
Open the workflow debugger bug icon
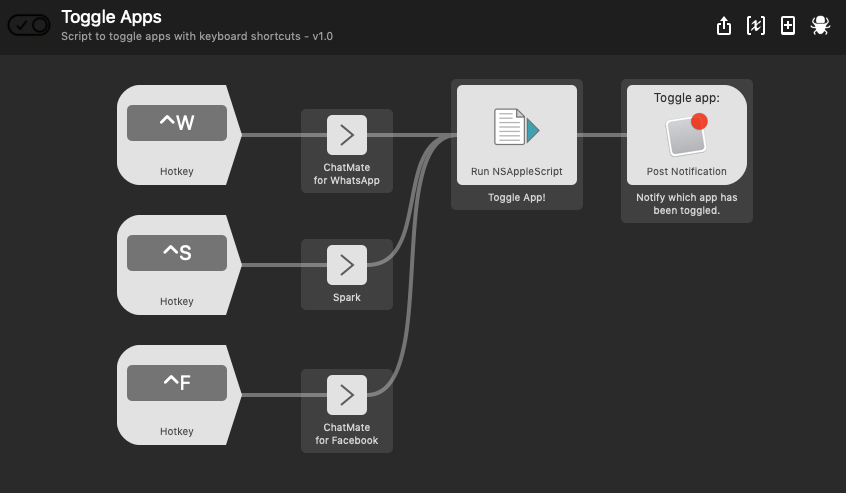click(820, 26)
